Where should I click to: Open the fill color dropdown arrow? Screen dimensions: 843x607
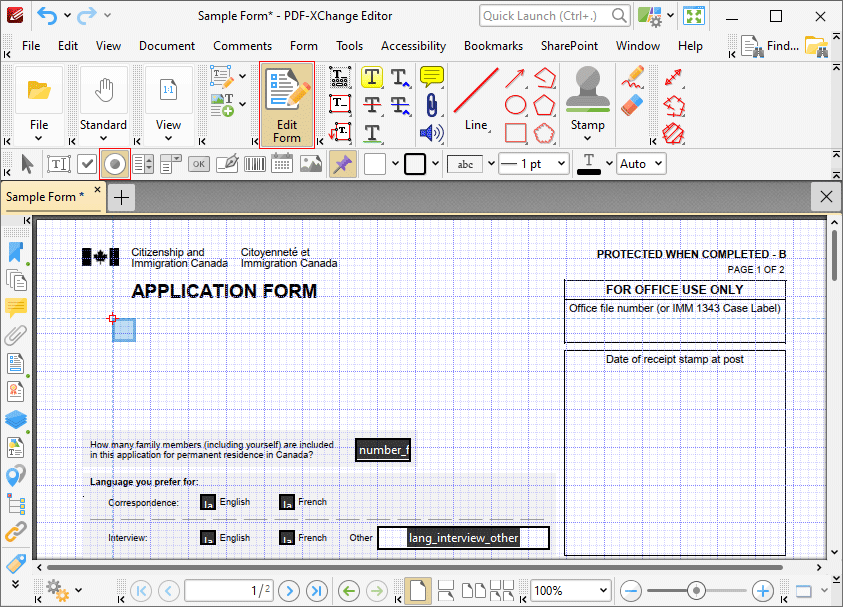click(x=395, y=163)
